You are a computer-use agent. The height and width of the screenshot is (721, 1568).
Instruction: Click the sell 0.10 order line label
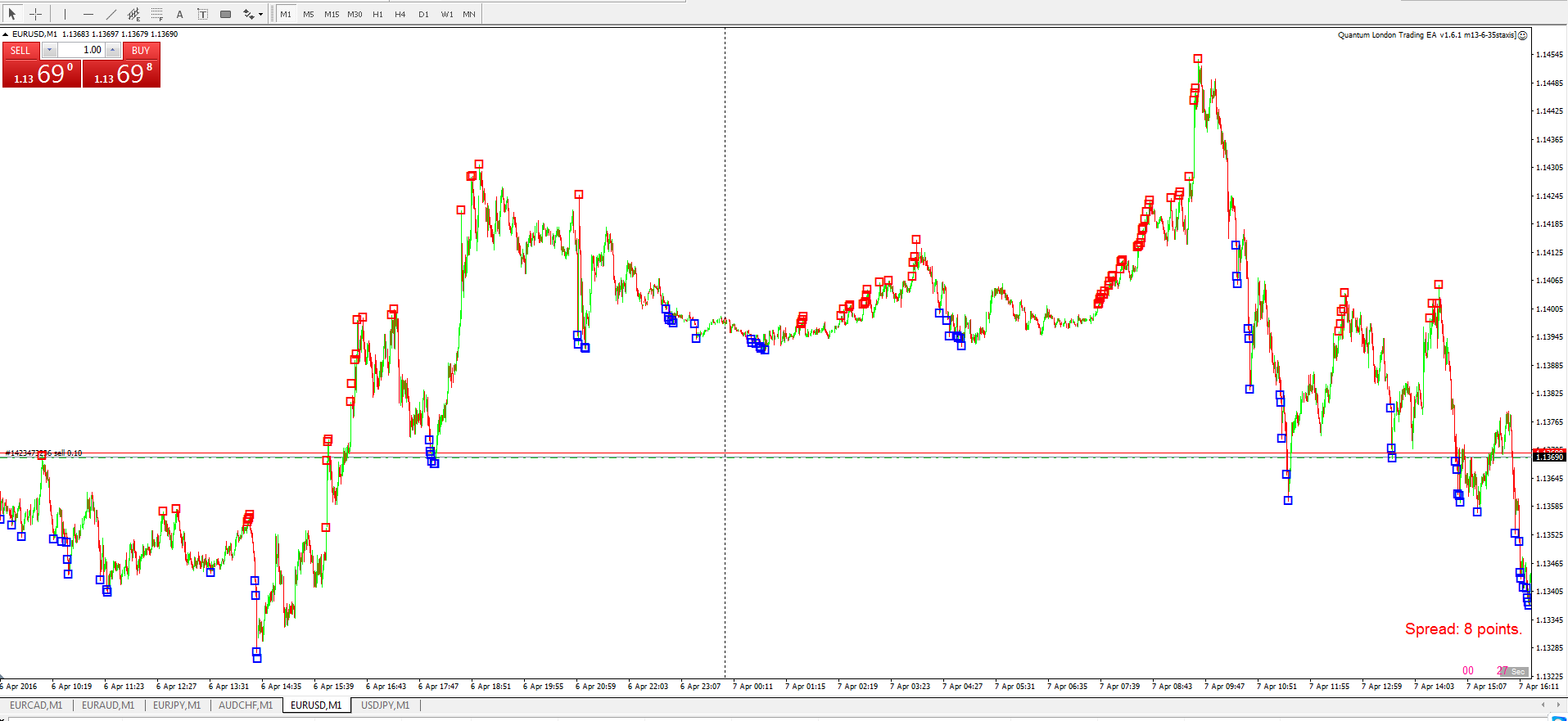43,453
